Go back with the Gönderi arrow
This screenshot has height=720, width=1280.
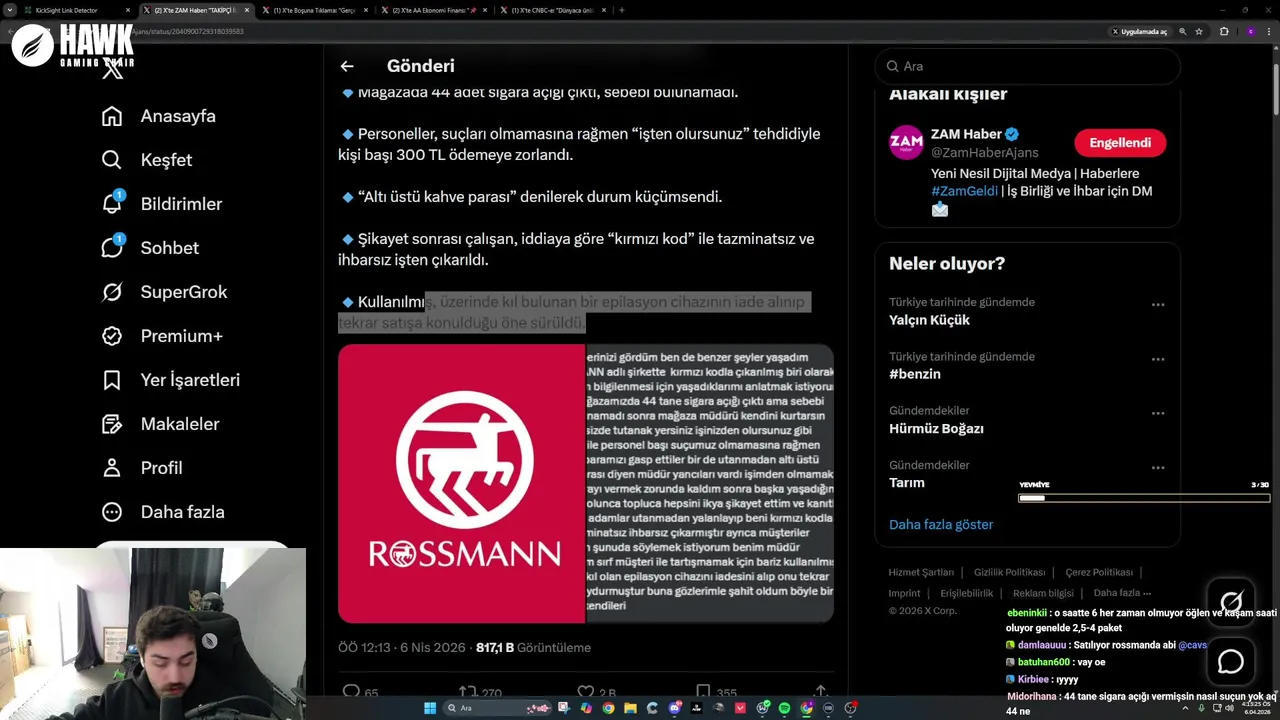tap(347, 66)
